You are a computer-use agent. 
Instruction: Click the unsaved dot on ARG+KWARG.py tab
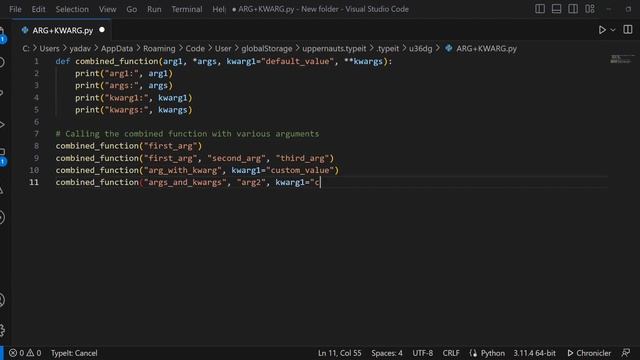(102, 30)
